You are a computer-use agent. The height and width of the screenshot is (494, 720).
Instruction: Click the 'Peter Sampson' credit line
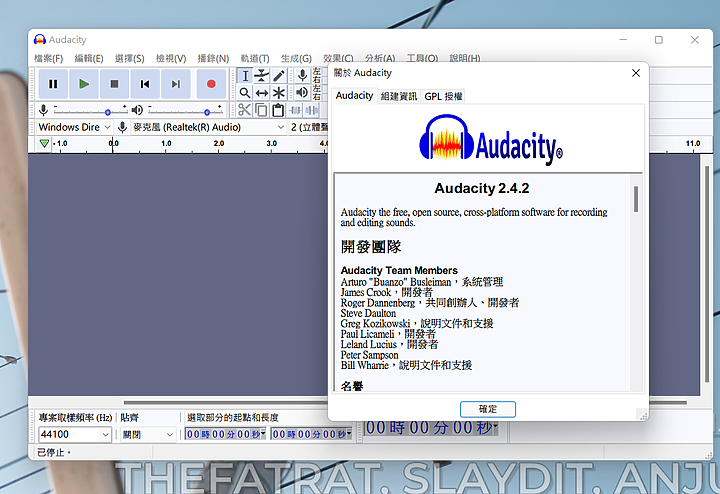tap(370, 355)
